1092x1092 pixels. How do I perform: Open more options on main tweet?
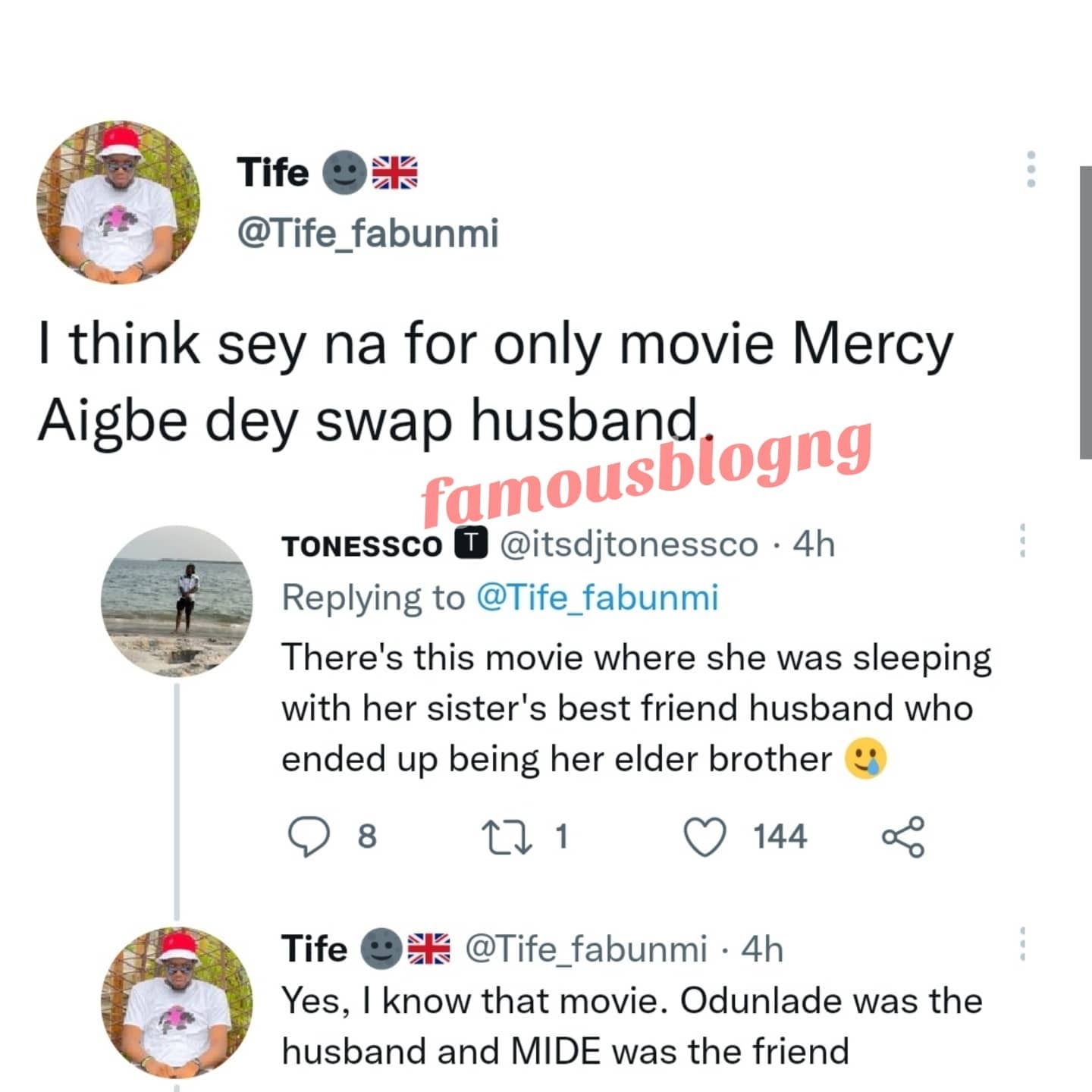(x=1031, y=169)
